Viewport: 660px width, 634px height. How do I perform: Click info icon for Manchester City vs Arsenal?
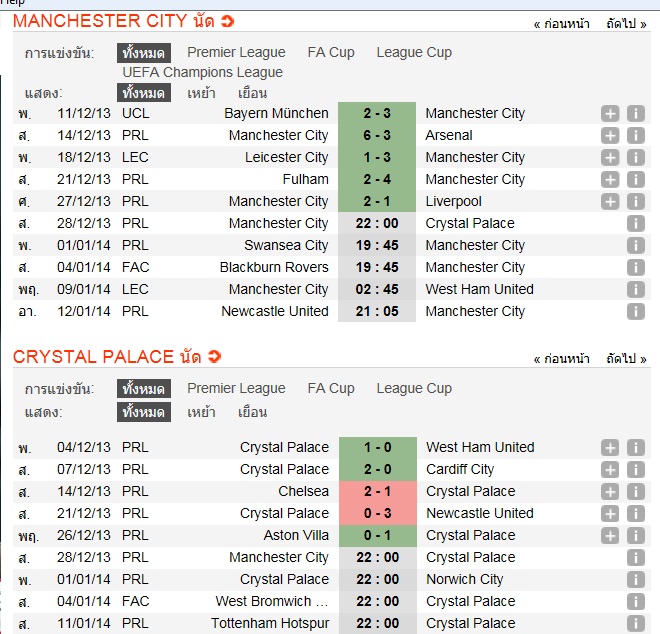[x=635, y=136]
